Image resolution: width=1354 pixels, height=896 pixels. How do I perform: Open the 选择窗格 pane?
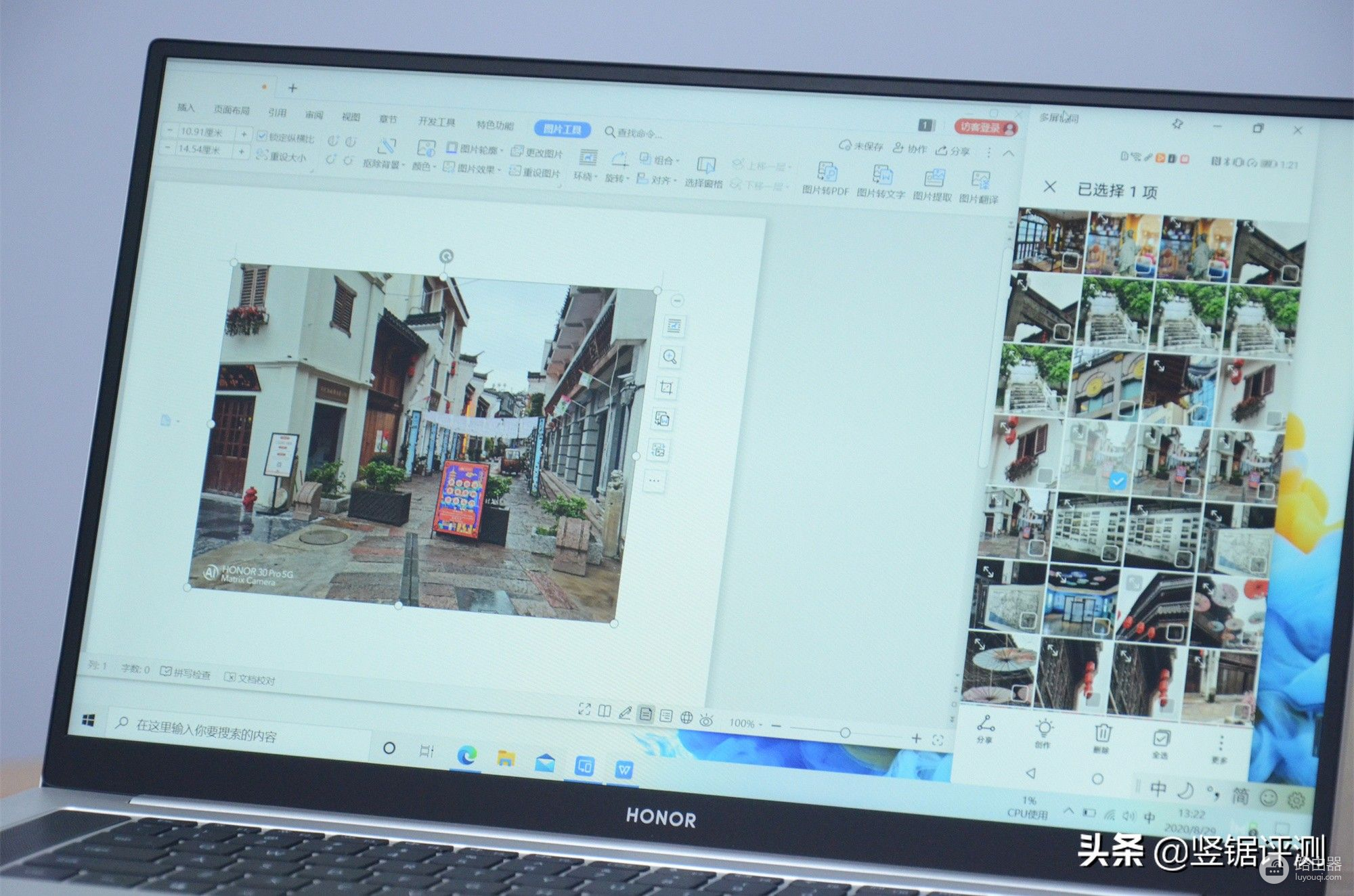point(705,166)
